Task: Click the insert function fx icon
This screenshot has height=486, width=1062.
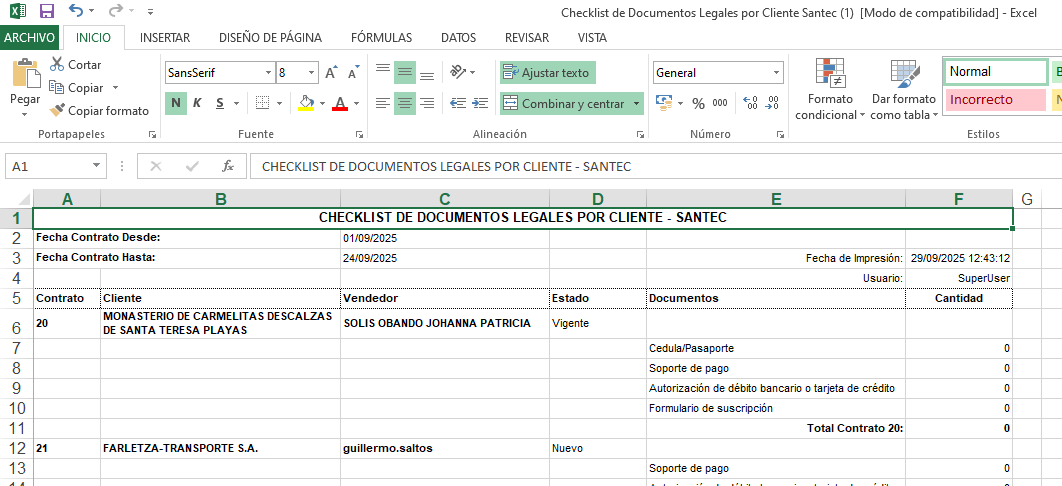Action: pos(227,166)
